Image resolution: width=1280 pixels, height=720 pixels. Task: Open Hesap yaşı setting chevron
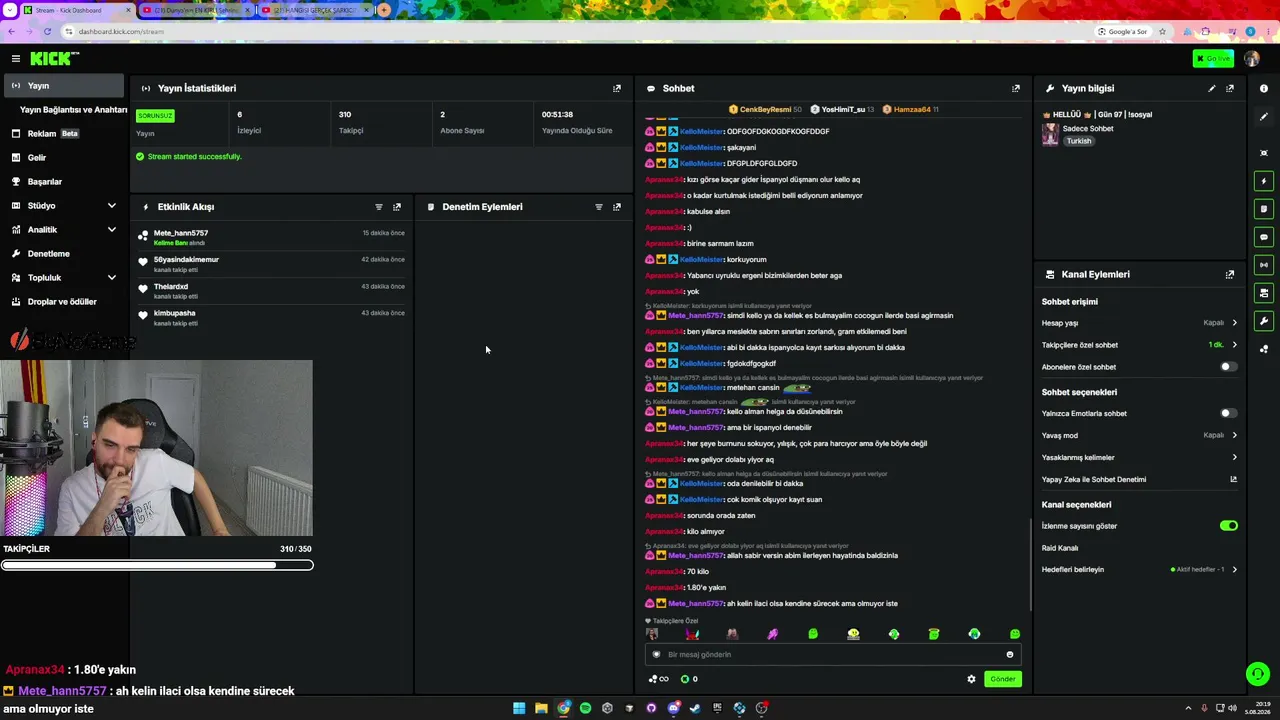(1234, 323)
